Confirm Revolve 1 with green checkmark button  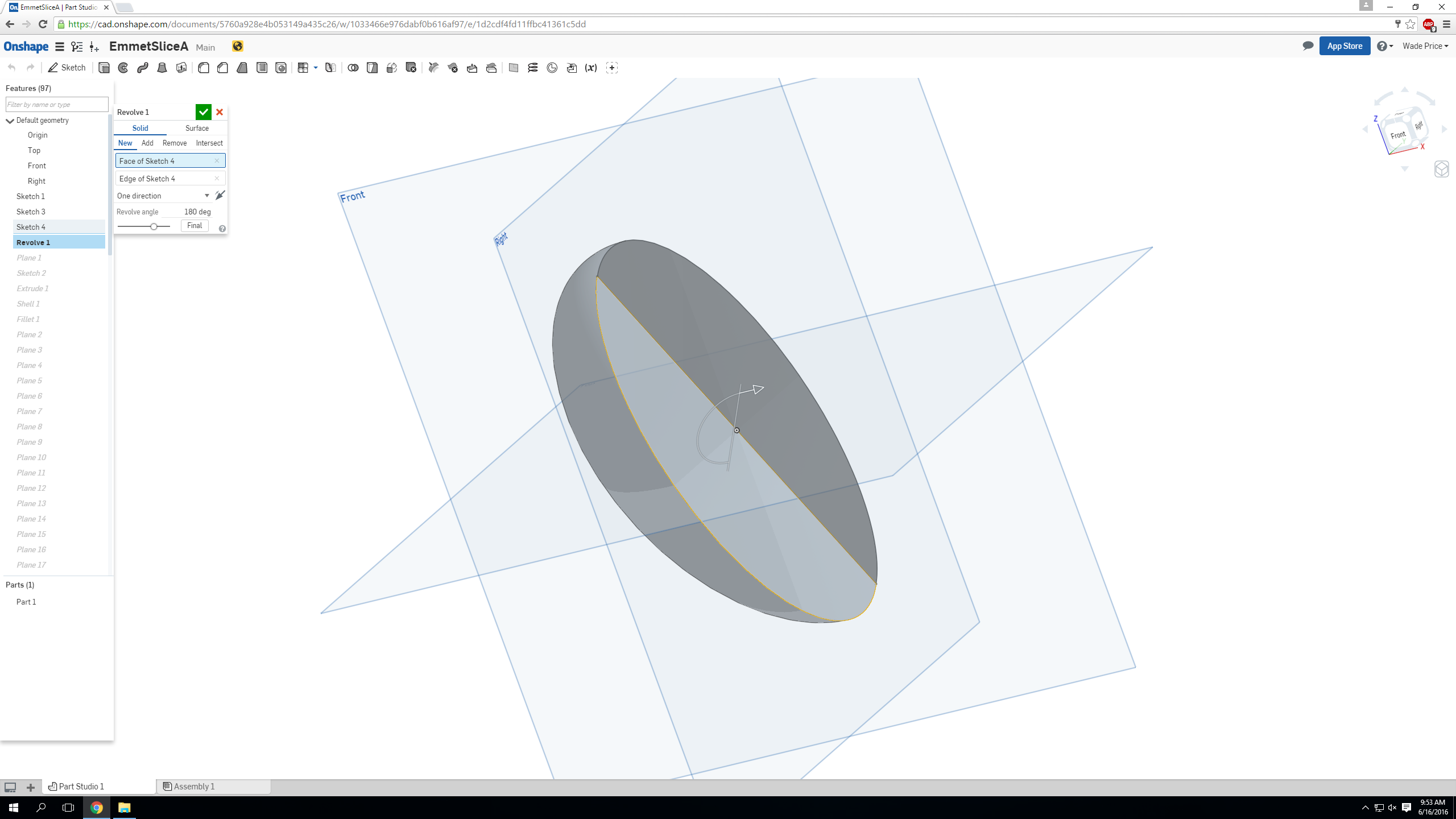point(204,112)
